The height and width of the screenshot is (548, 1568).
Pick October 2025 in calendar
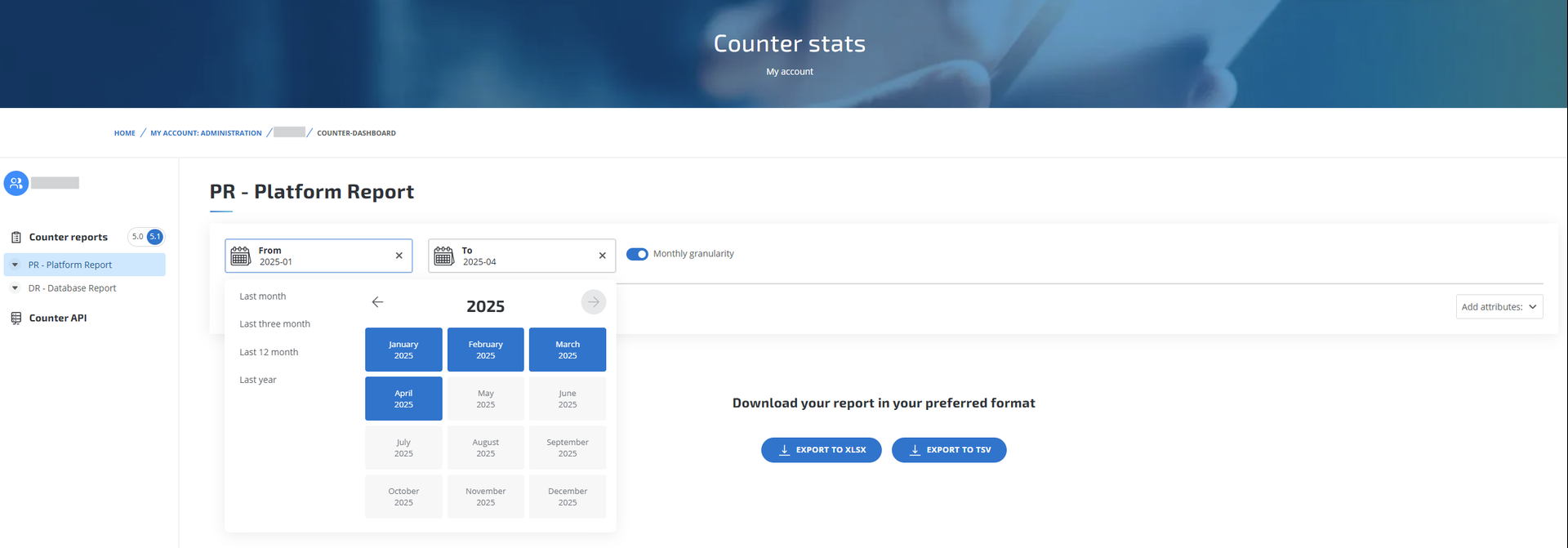tap(403, 497)
